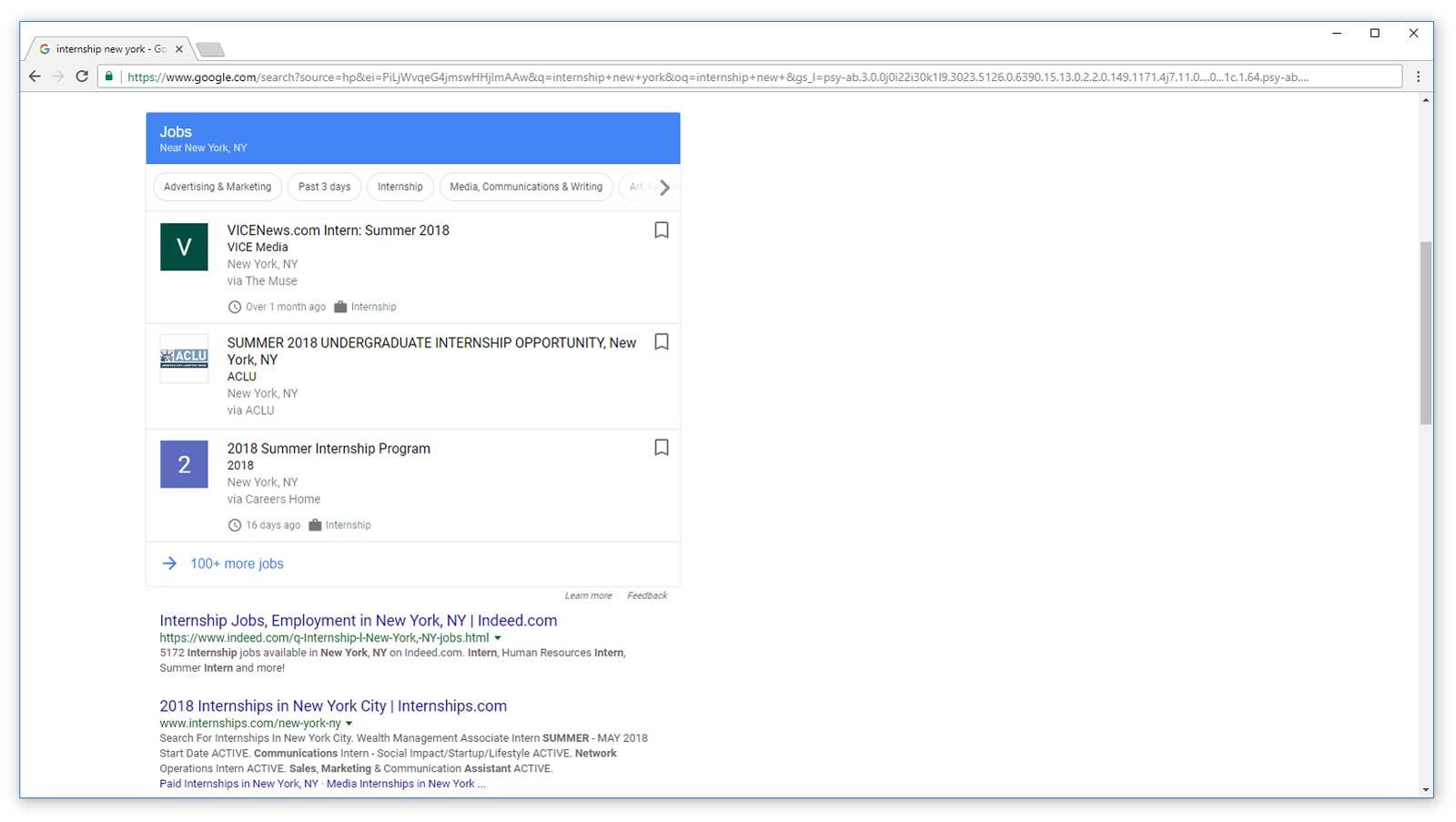This screenshot has height=822, width=1456.
Task: Click '16 days ago' posting age text
Action: [x=273, y=525]
